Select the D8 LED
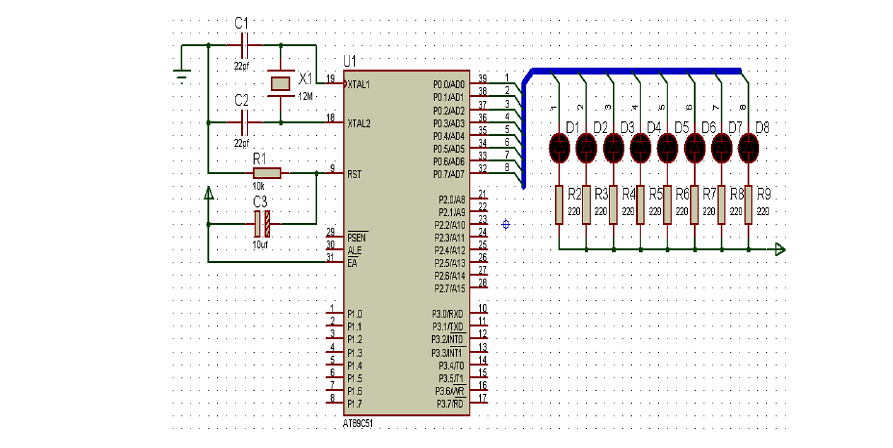The width and height of the screenshot is (893, 448). (x=749, y=148)
